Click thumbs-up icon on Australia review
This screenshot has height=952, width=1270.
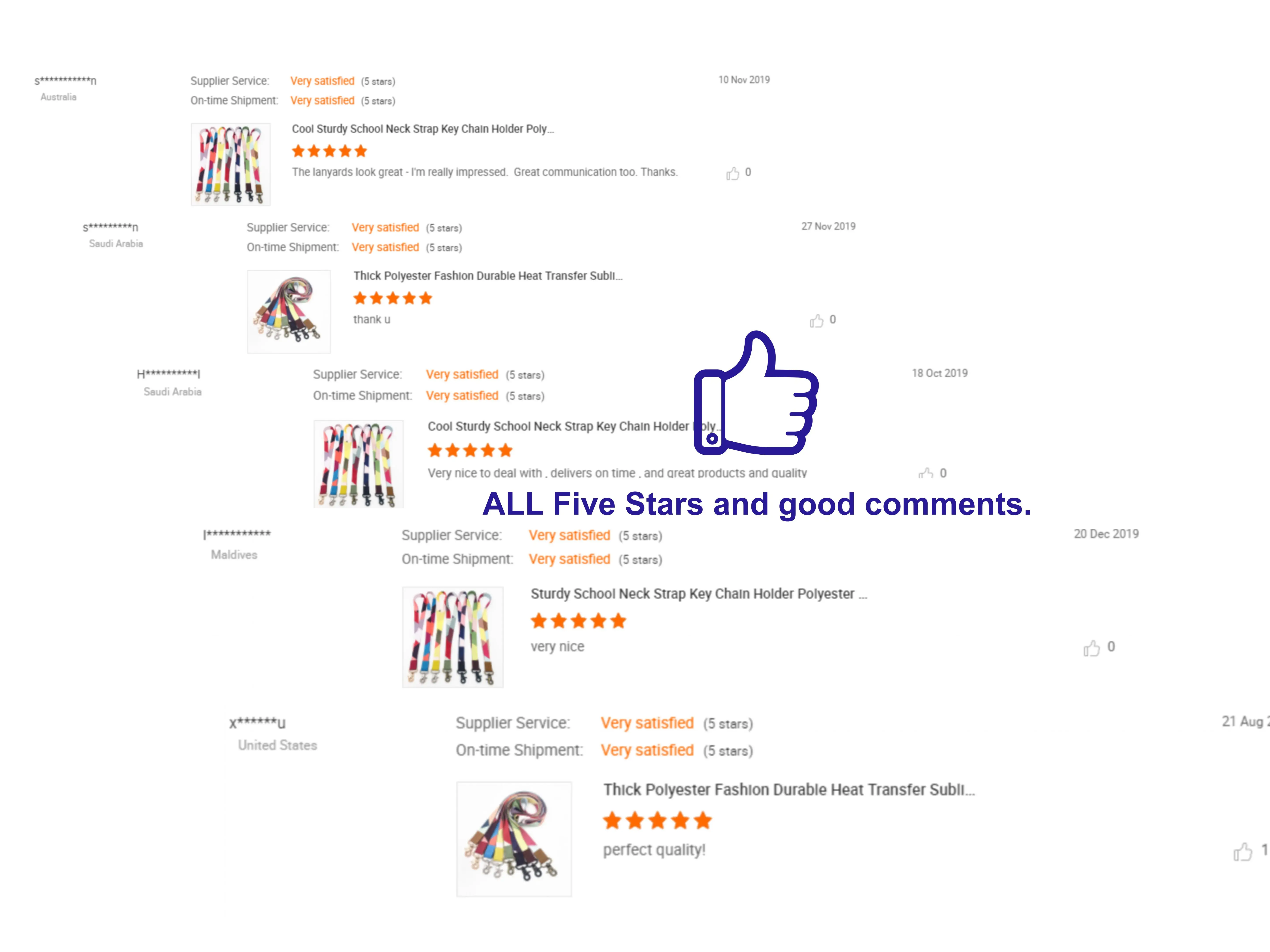733,173
